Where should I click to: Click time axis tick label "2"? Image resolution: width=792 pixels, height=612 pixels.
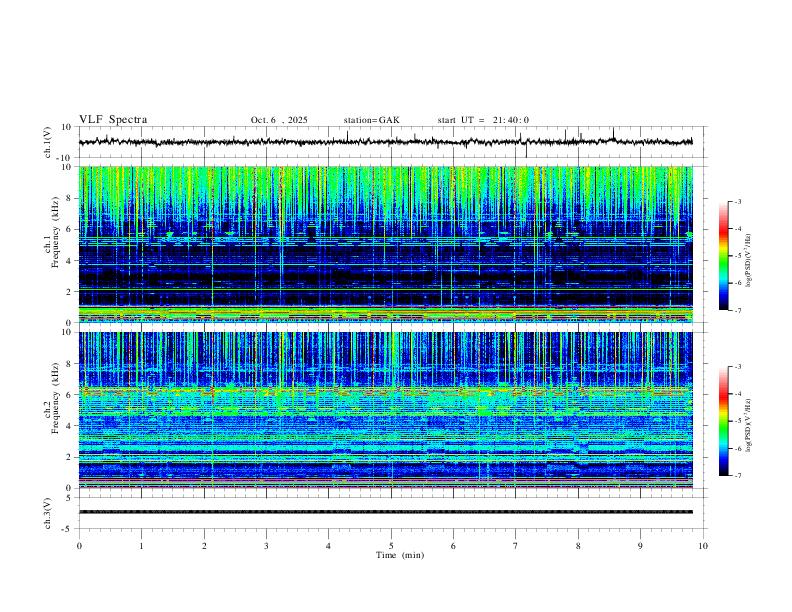204,546
